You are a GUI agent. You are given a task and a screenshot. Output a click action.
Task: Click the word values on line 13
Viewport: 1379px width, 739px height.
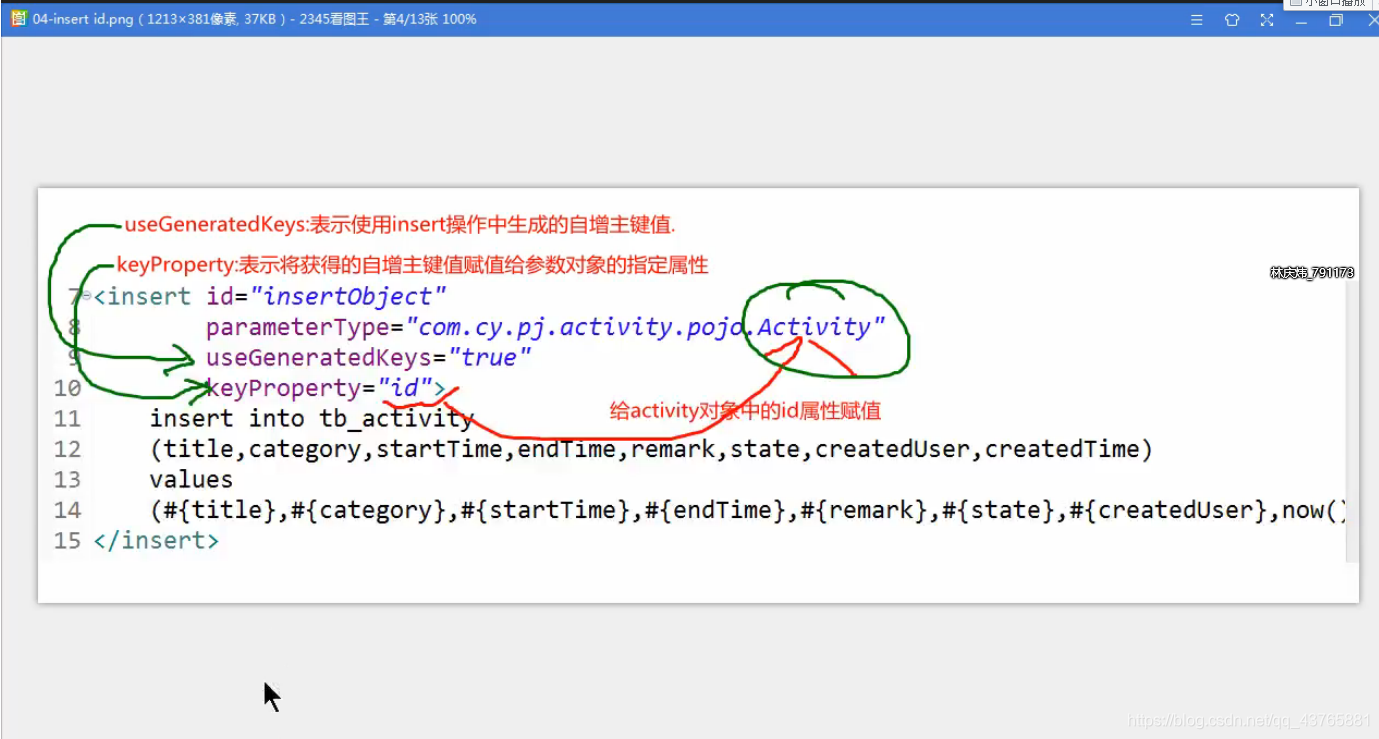point(191,479)
